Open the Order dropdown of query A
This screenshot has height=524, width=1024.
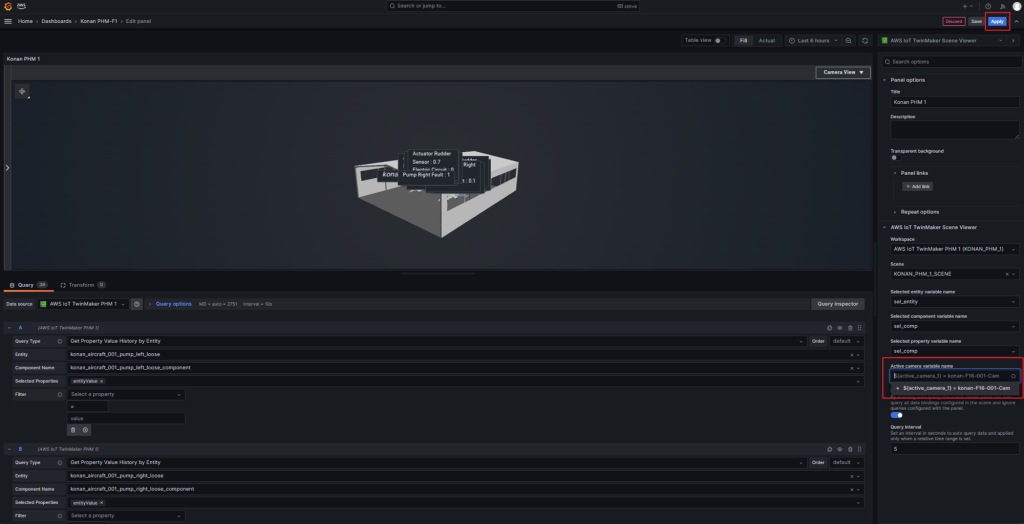tap(847, 341)
